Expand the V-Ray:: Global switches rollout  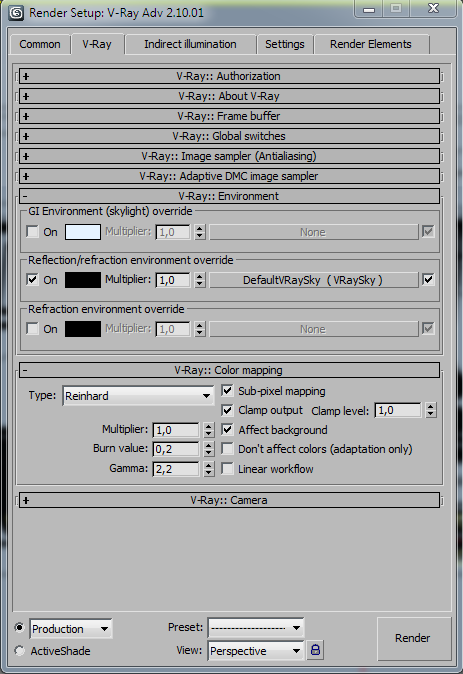click(x=229, y=136)
